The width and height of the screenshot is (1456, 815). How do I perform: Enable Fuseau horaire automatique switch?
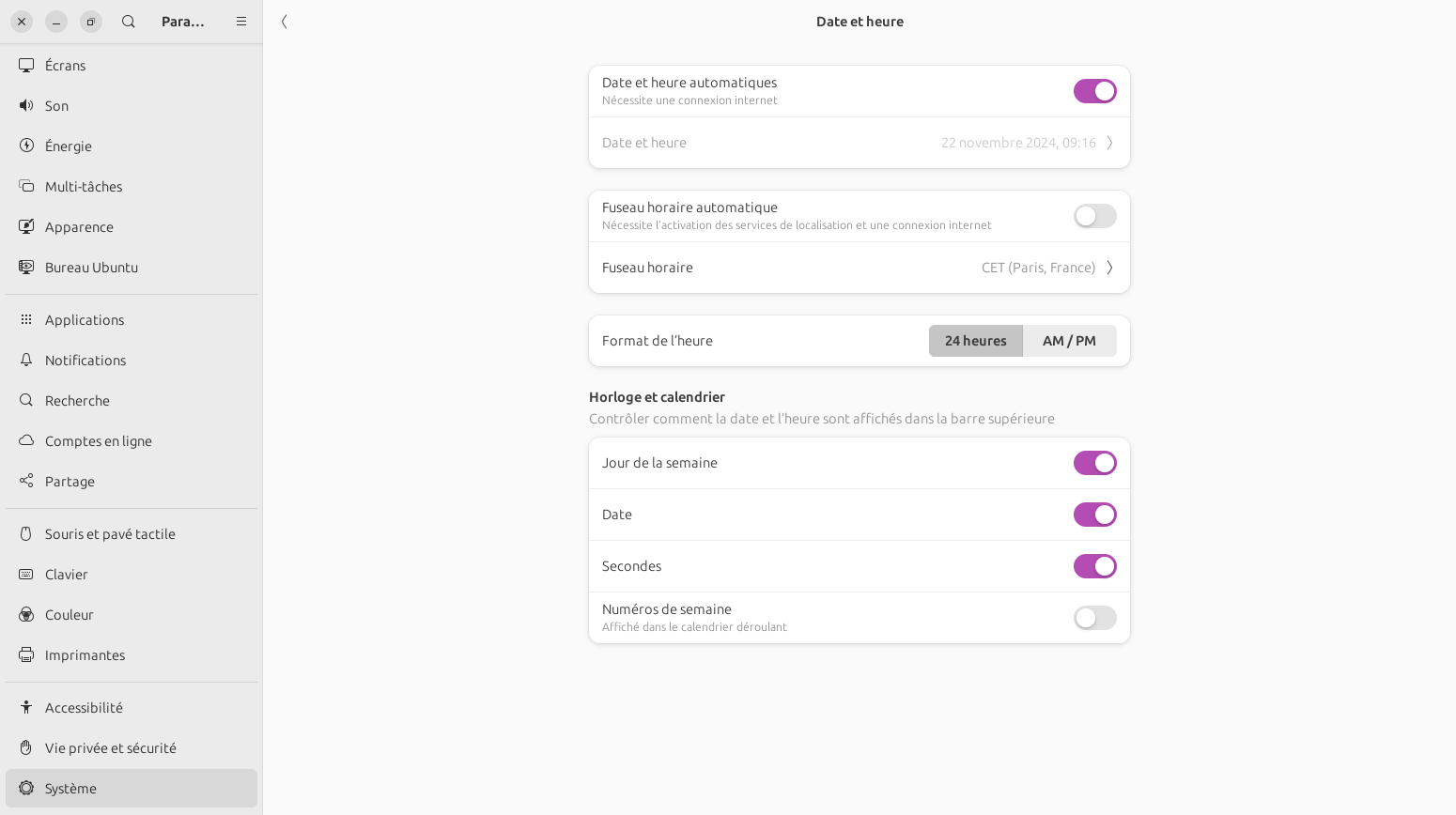[x=1095, y=216]
